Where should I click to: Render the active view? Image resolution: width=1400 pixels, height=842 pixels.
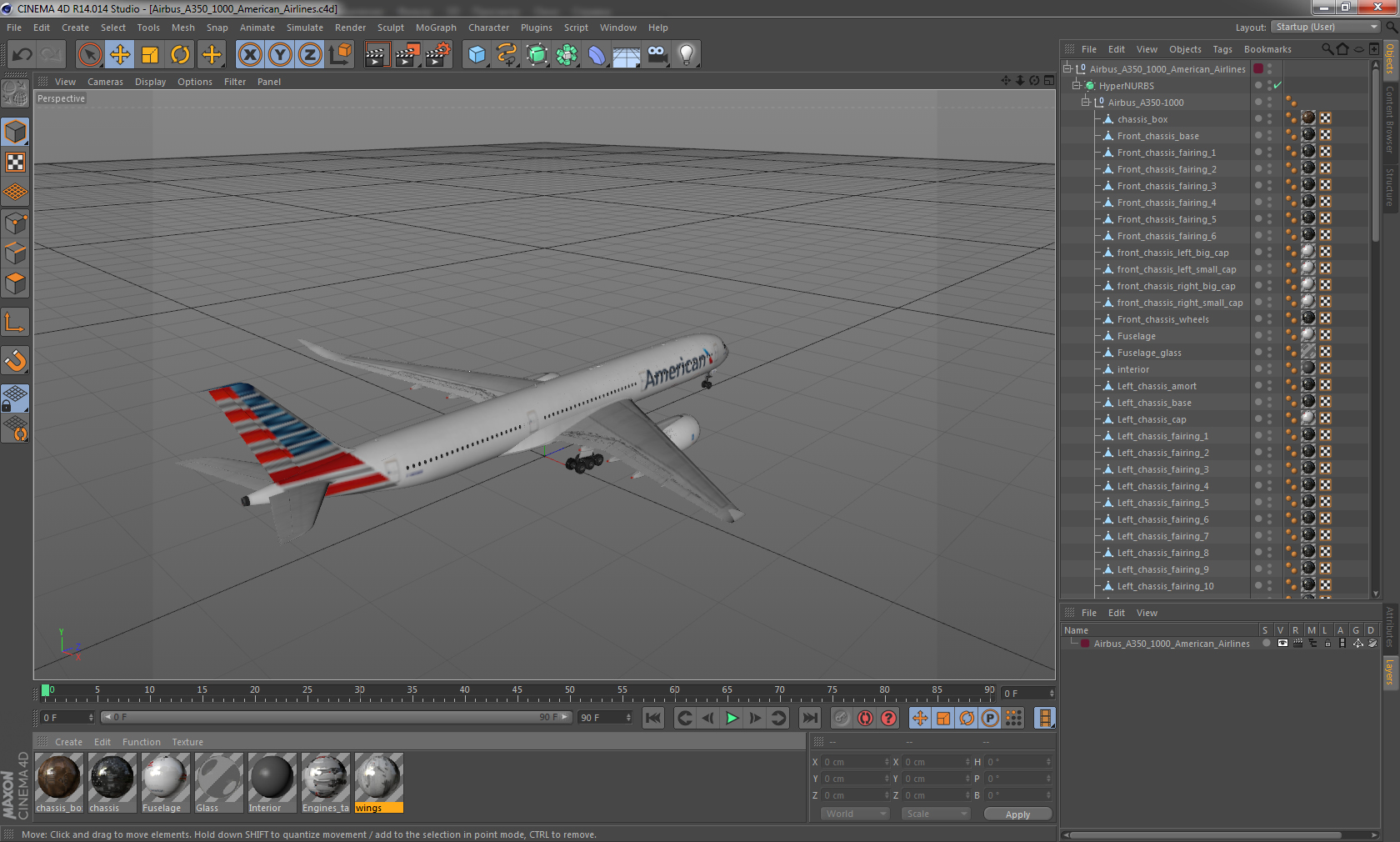pyautogui.click(x=377, y=55)
